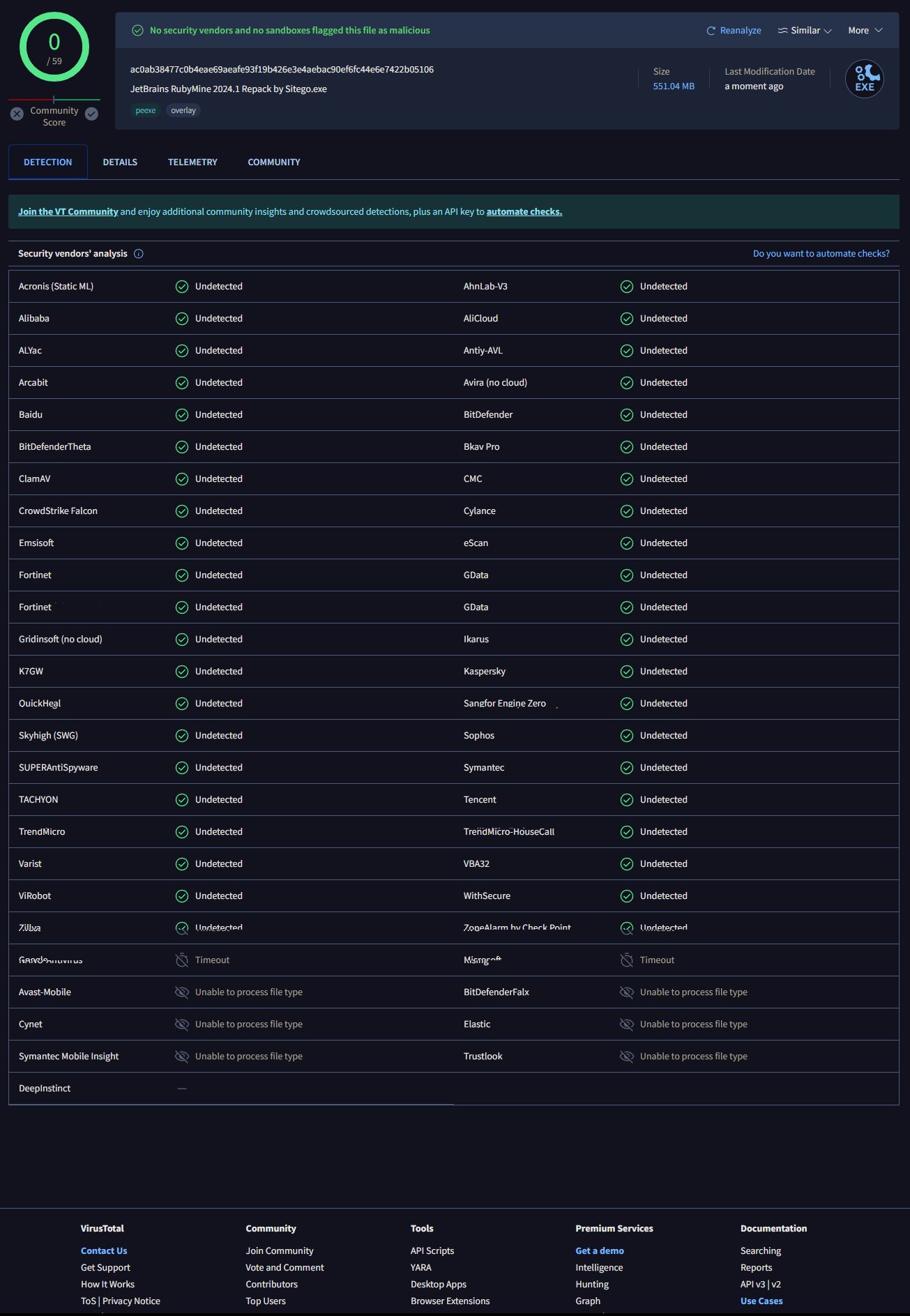Image resolution: width=910 pixels, height=1316 pixels.
Task: Open the Intelligence premium service link
Action: 599,1268
